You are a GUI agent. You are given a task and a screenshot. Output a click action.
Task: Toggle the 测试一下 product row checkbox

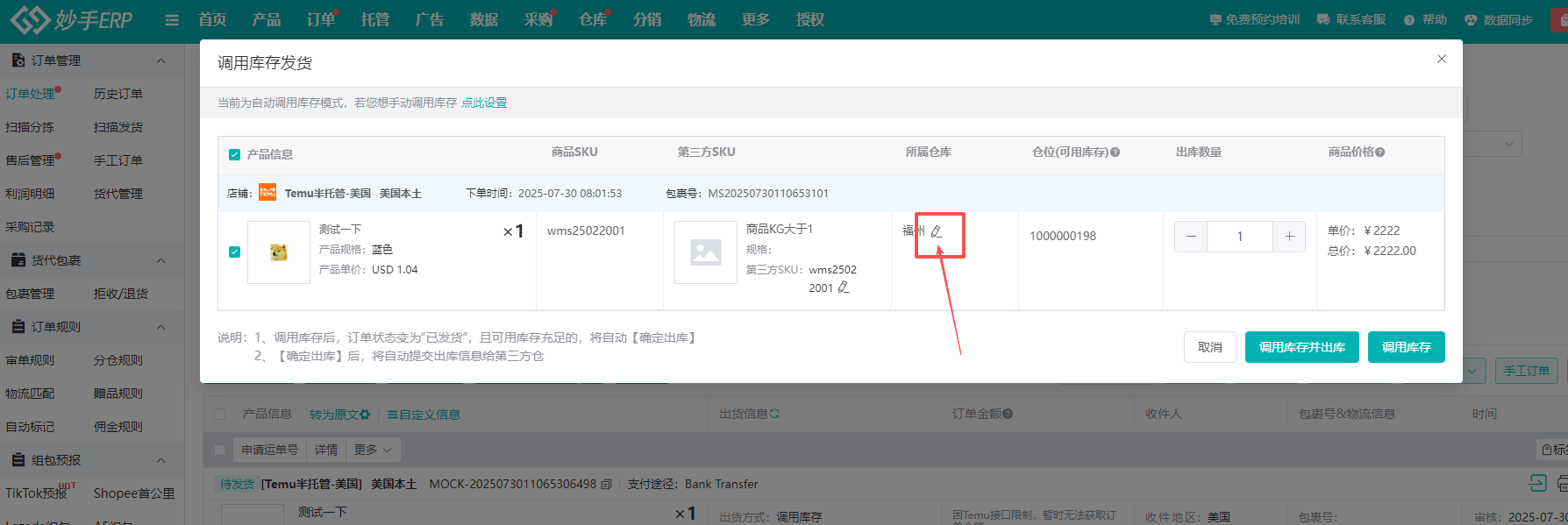point(234,252)
